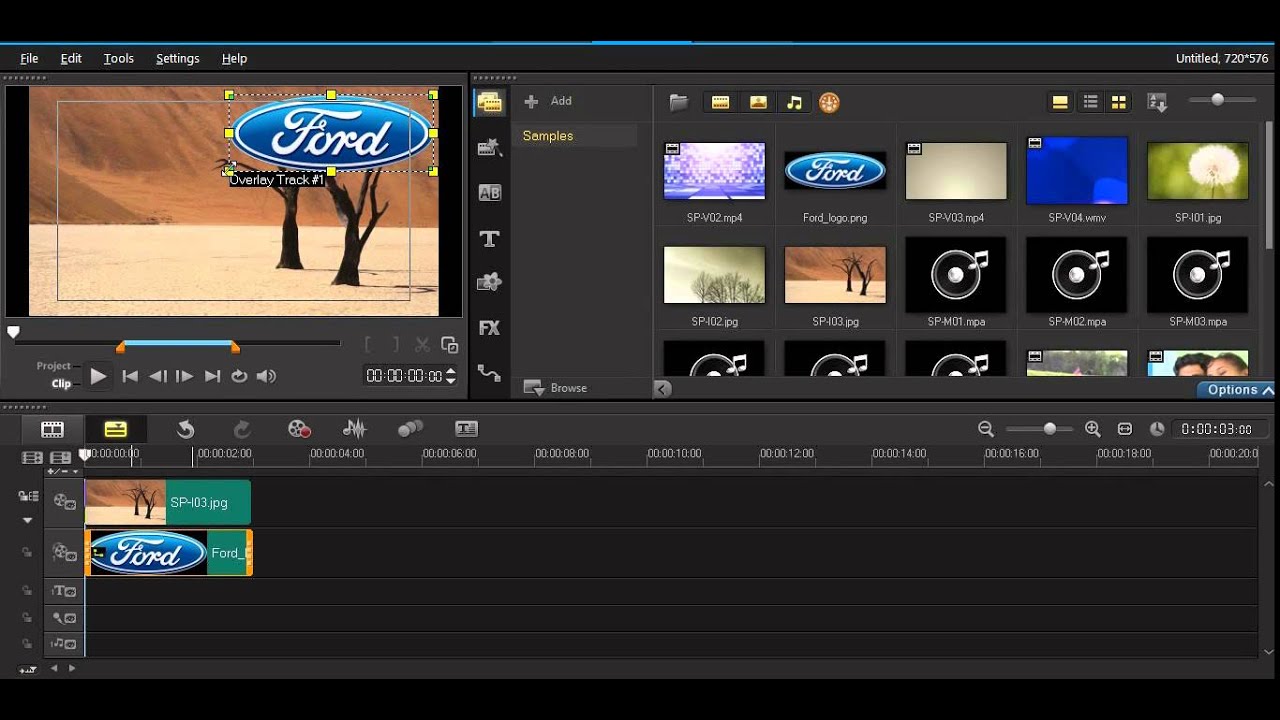The image size is (1280, 720).
Task: Step to previous frame
Action: [x=157, y=376]
